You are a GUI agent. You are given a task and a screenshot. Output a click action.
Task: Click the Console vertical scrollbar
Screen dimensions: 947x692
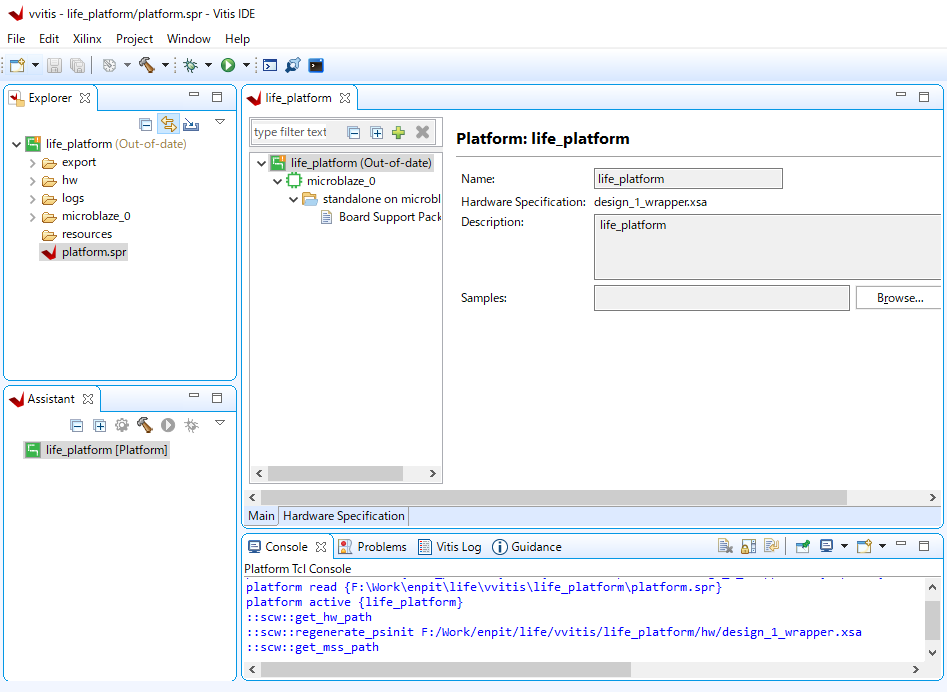(933, 620)
